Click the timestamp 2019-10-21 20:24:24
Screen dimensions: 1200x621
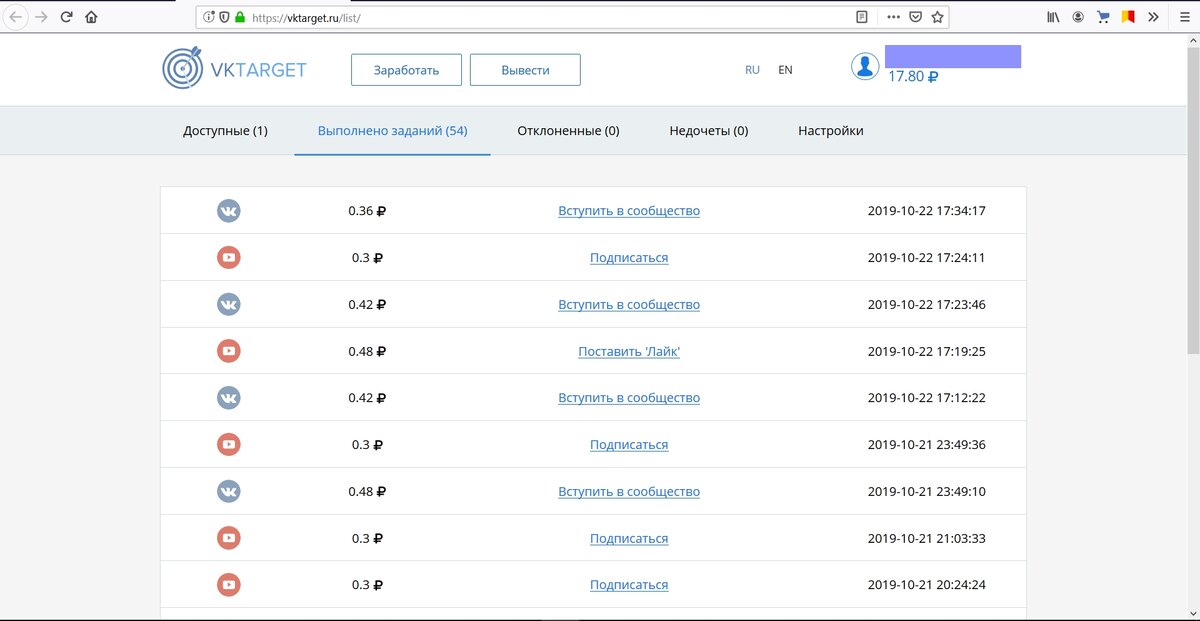click(x=927, y=585)
